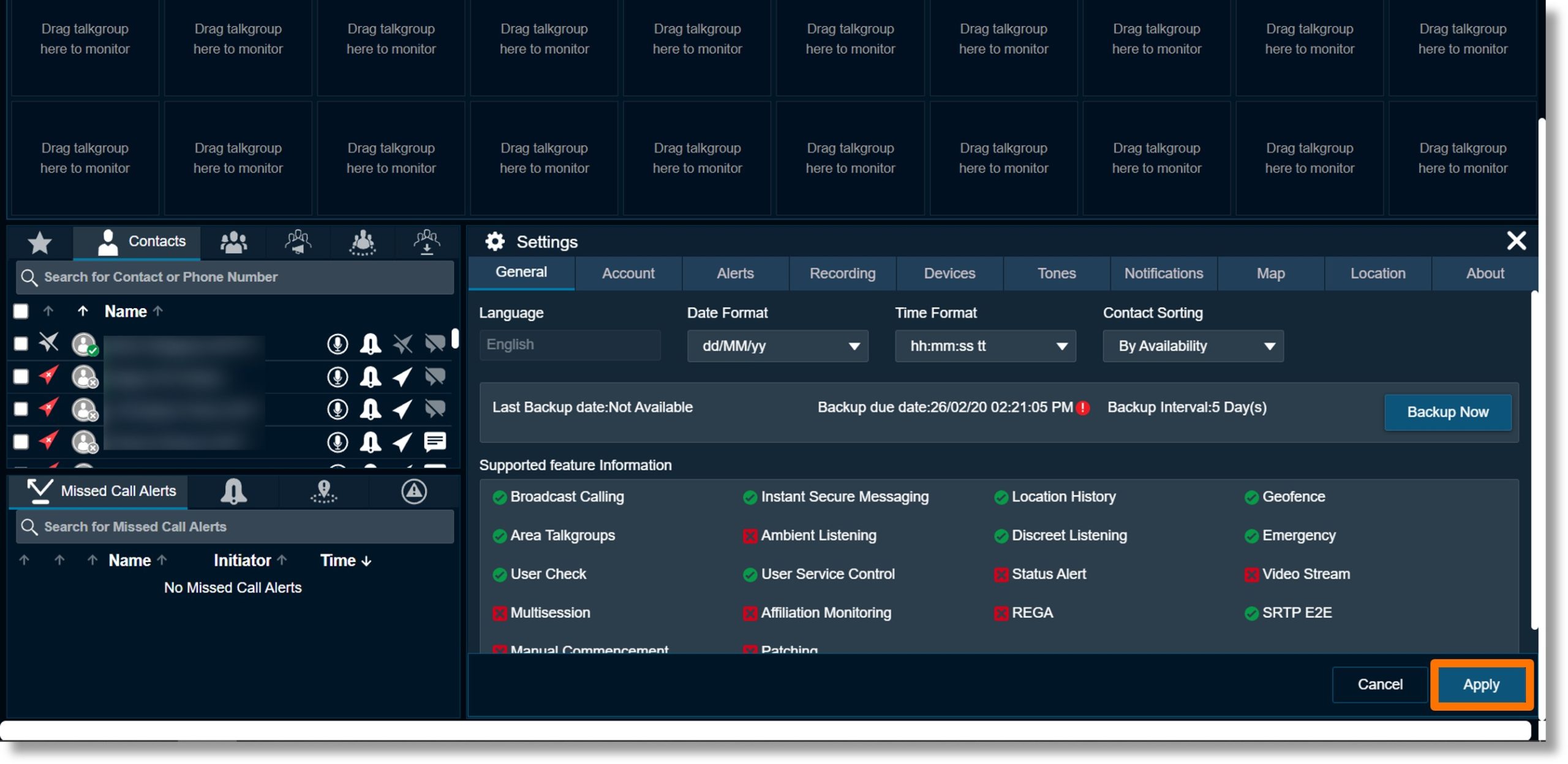
Task: Switch to the General settings tab
Action: point(521,273)
